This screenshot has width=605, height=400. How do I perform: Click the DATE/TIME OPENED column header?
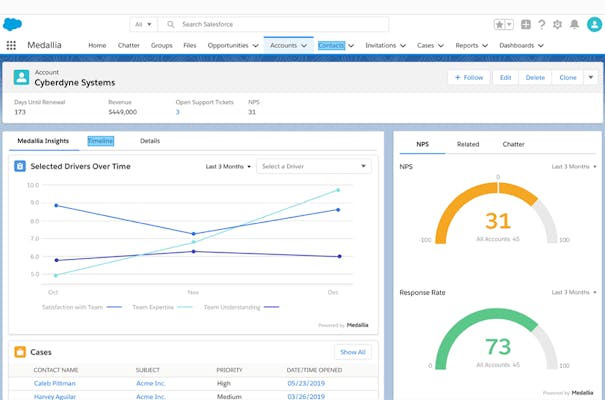(314, 370)
